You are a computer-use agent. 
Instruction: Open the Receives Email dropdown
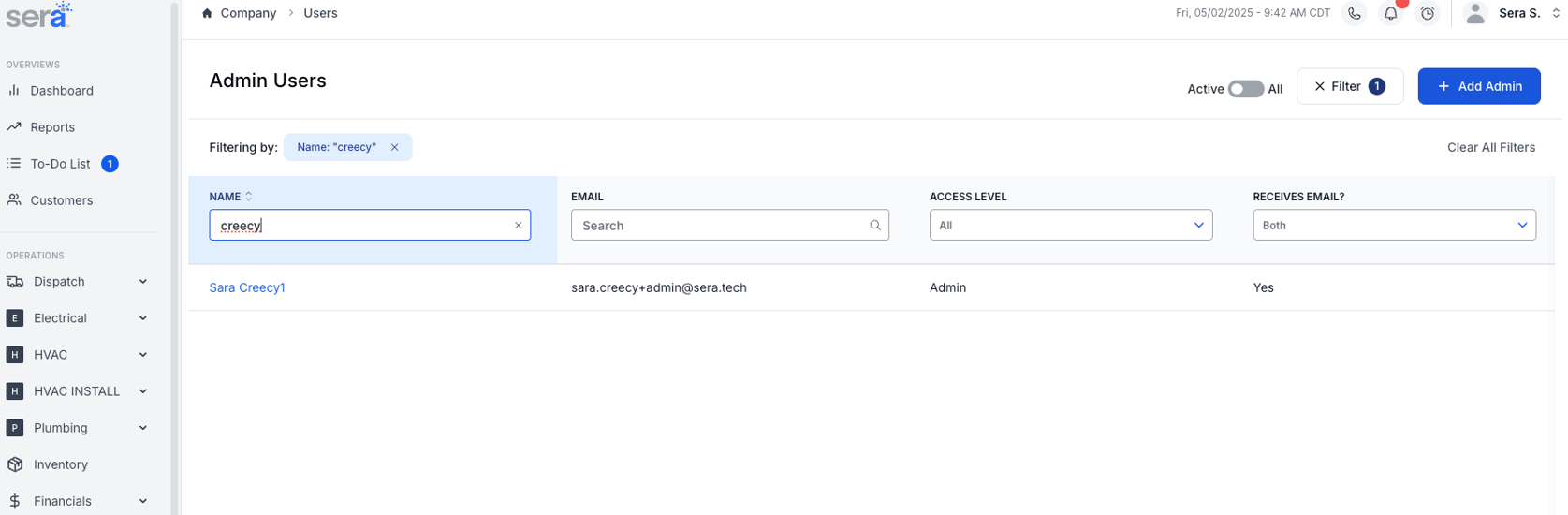(x=1393, y=226)
